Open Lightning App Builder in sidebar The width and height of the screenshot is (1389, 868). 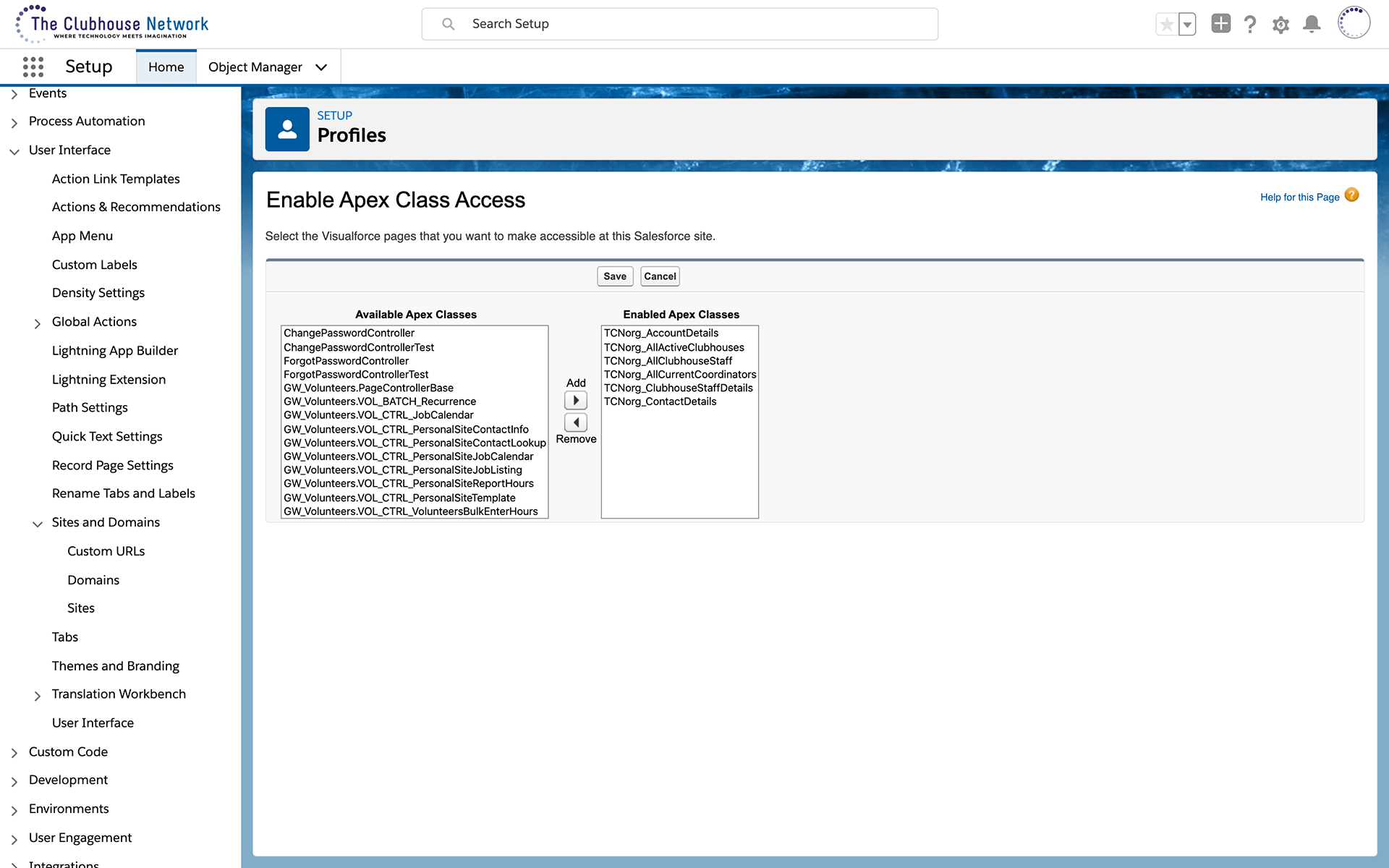(114, 351)
